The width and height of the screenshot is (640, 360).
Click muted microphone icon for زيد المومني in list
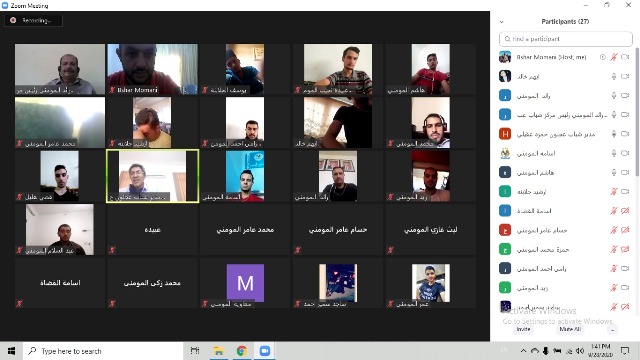[x=613, y=288]
